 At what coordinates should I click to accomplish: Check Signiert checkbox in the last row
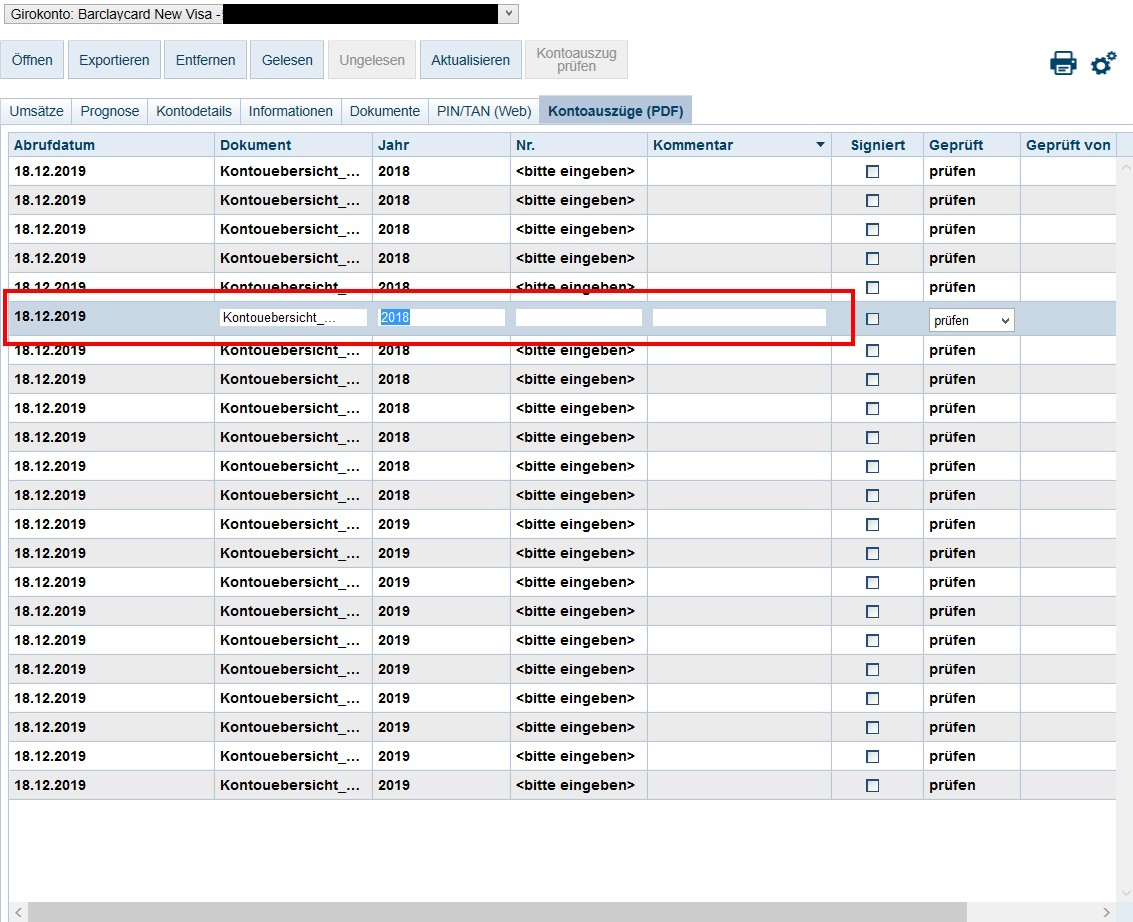872,786
